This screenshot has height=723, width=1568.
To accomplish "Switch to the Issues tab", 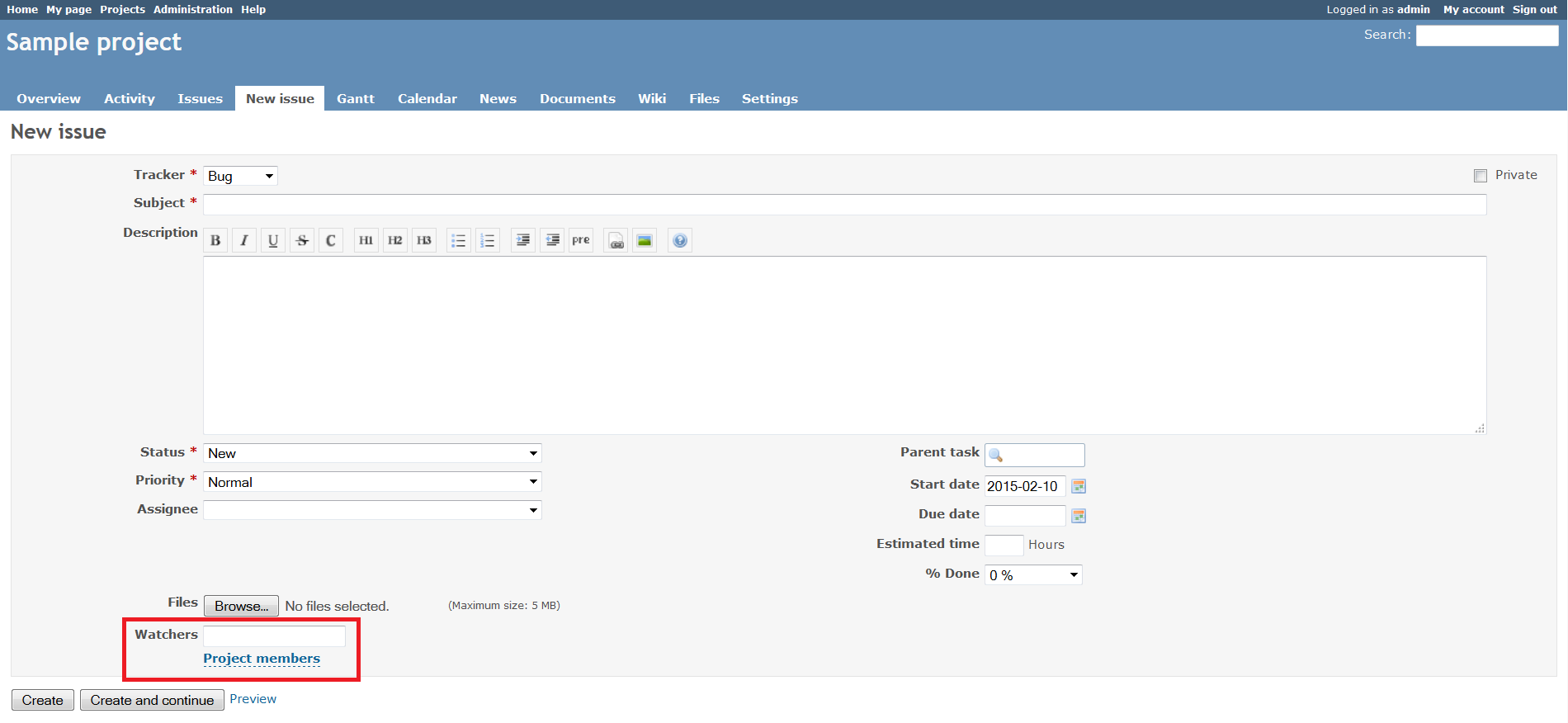I will pos(201,98).
